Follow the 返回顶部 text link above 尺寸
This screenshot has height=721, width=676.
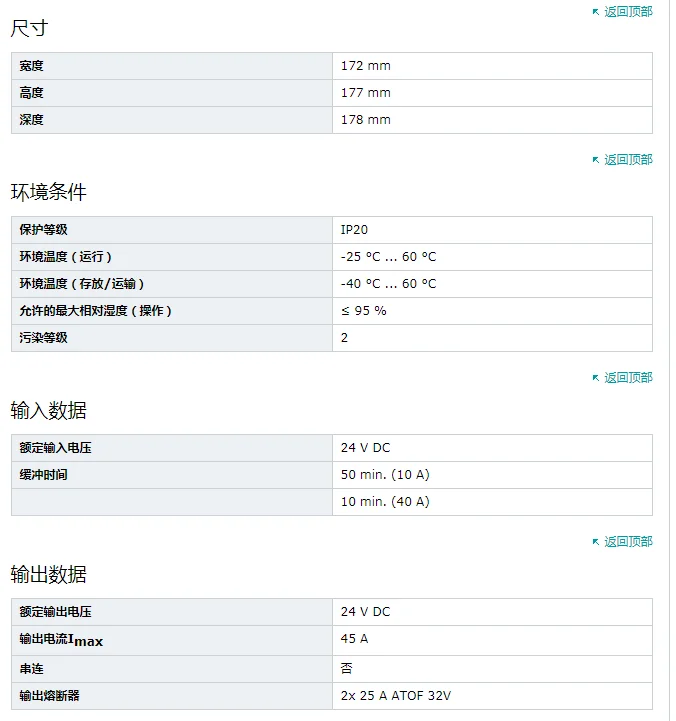coord(628,12)
